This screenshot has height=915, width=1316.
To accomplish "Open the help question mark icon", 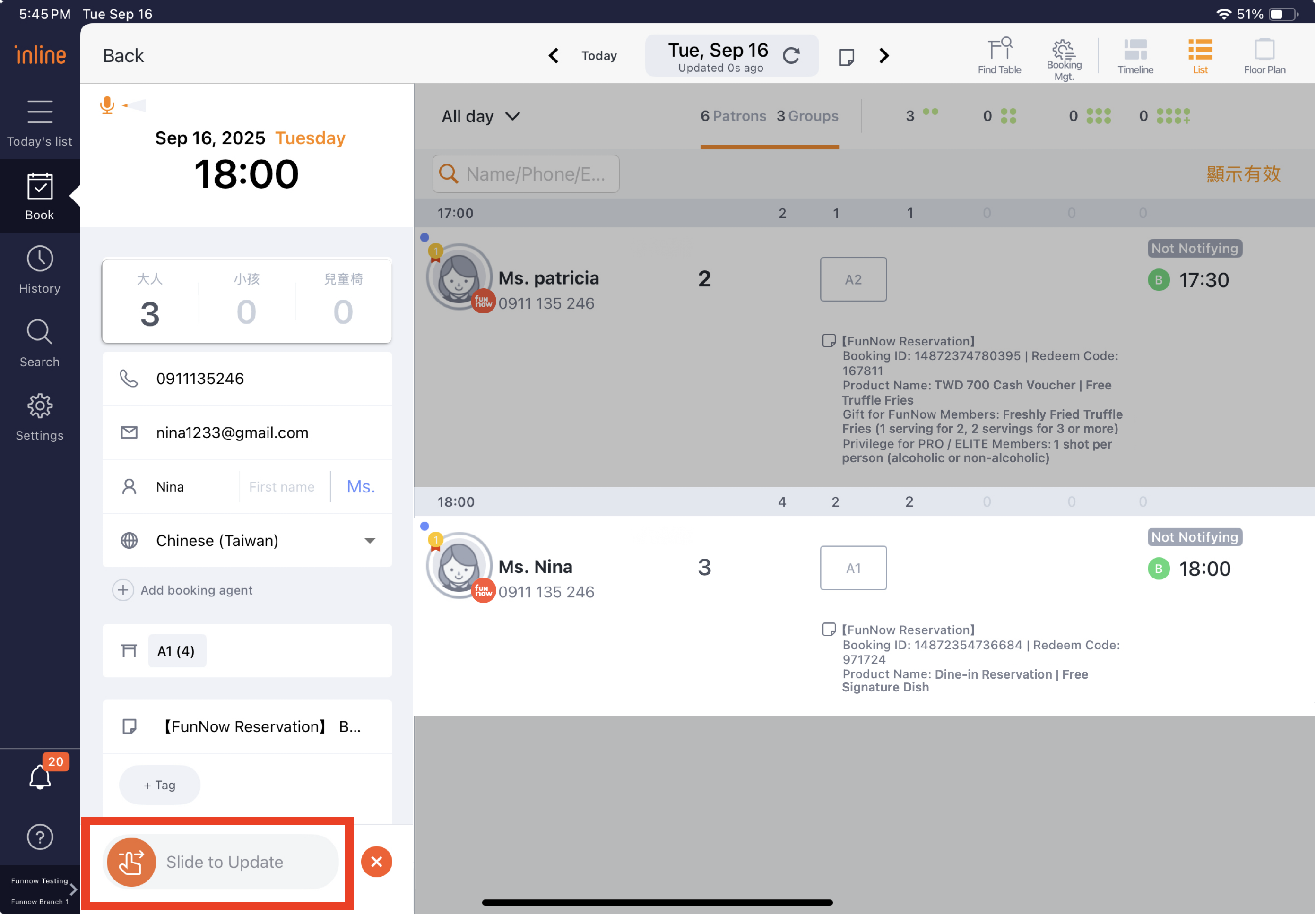I will click(40, 837).
